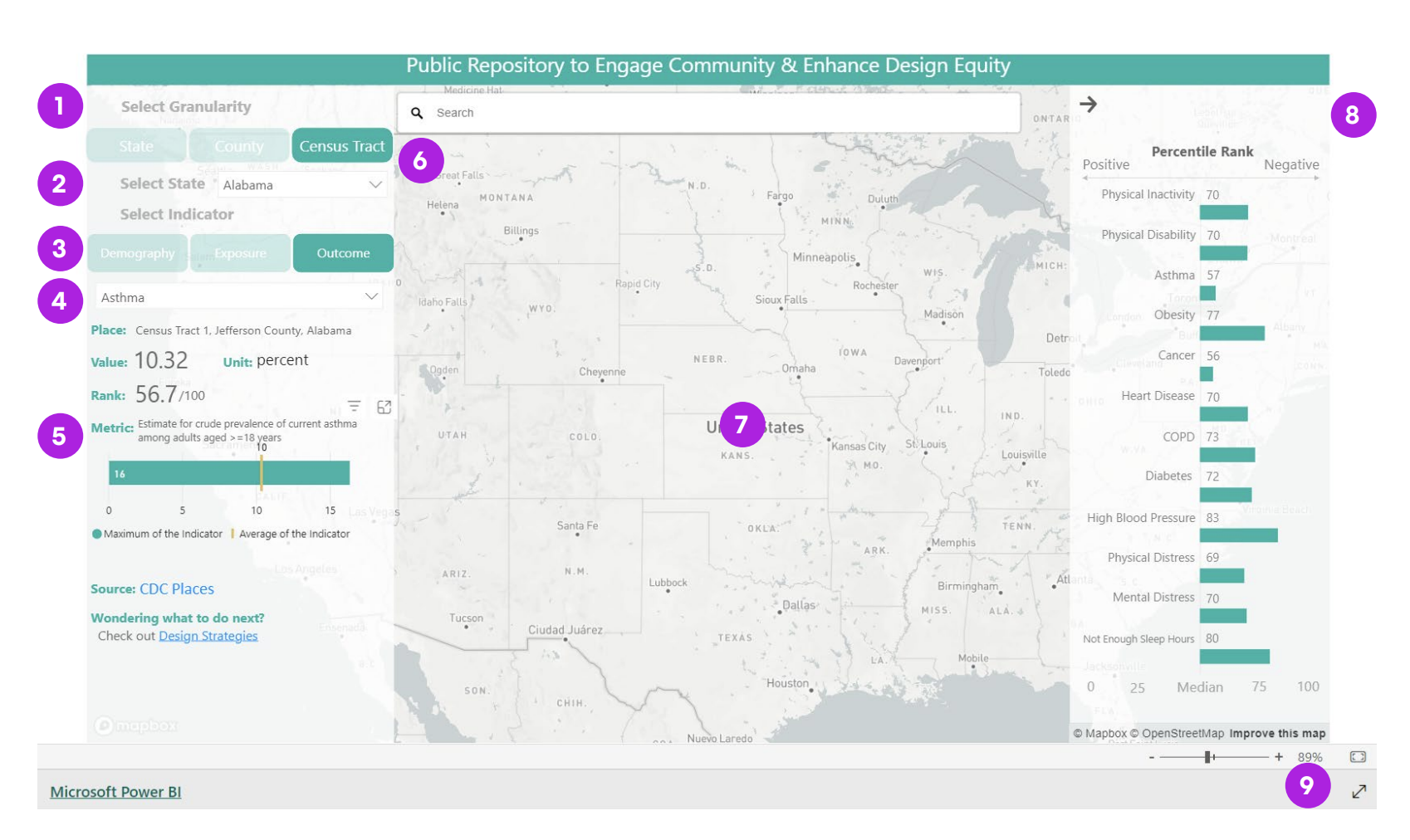Open the Design Strategies link

point(208,636)
